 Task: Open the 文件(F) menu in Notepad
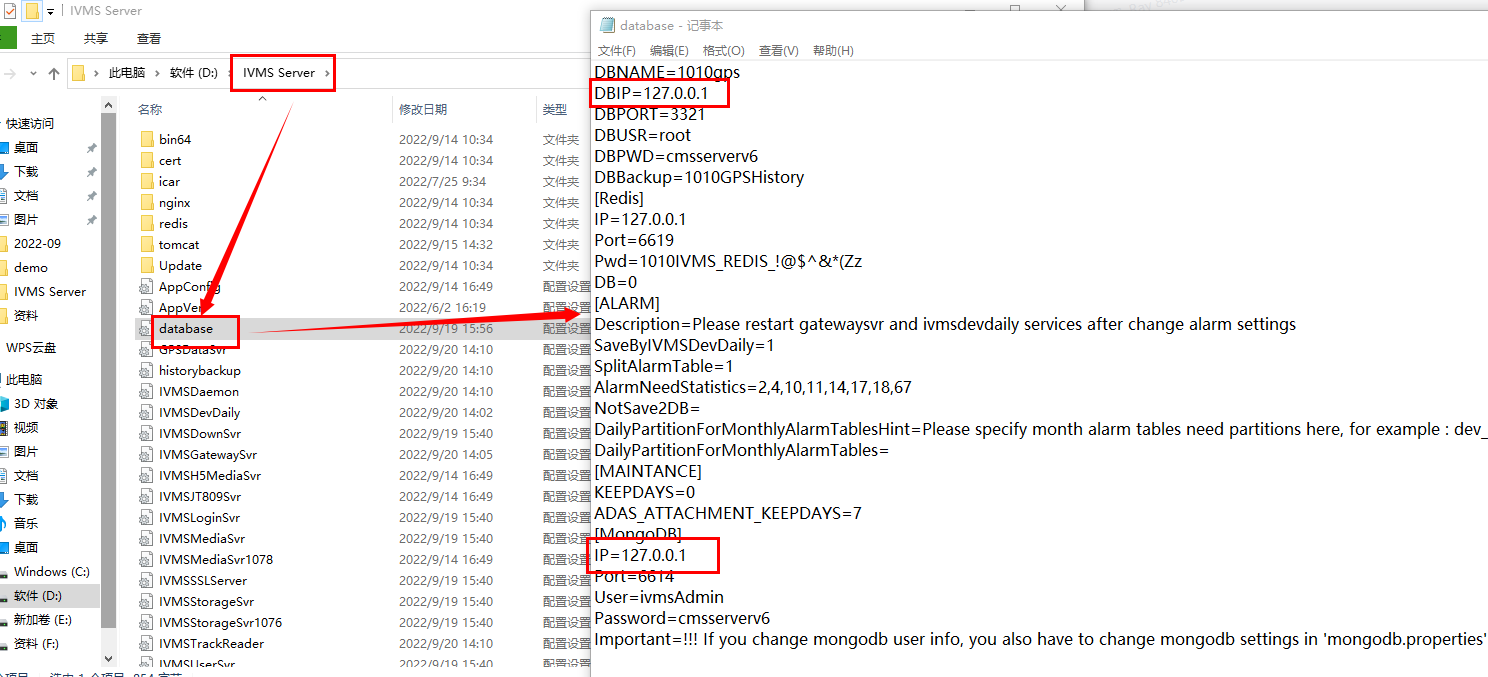(x=617, y=51)
